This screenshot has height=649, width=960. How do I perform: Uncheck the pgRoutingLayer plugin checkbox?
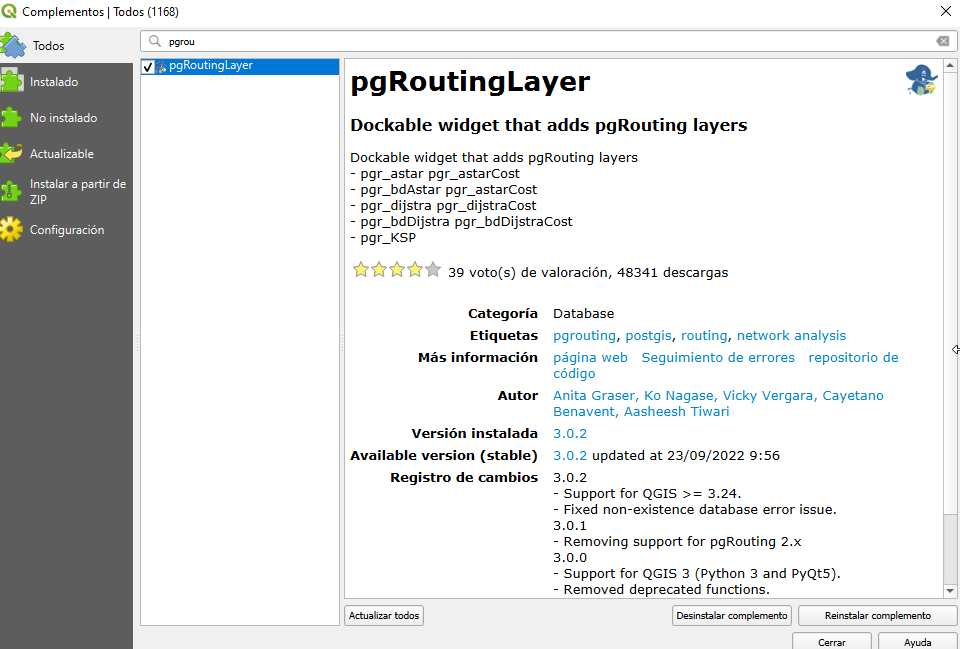[x=148, y=66]
